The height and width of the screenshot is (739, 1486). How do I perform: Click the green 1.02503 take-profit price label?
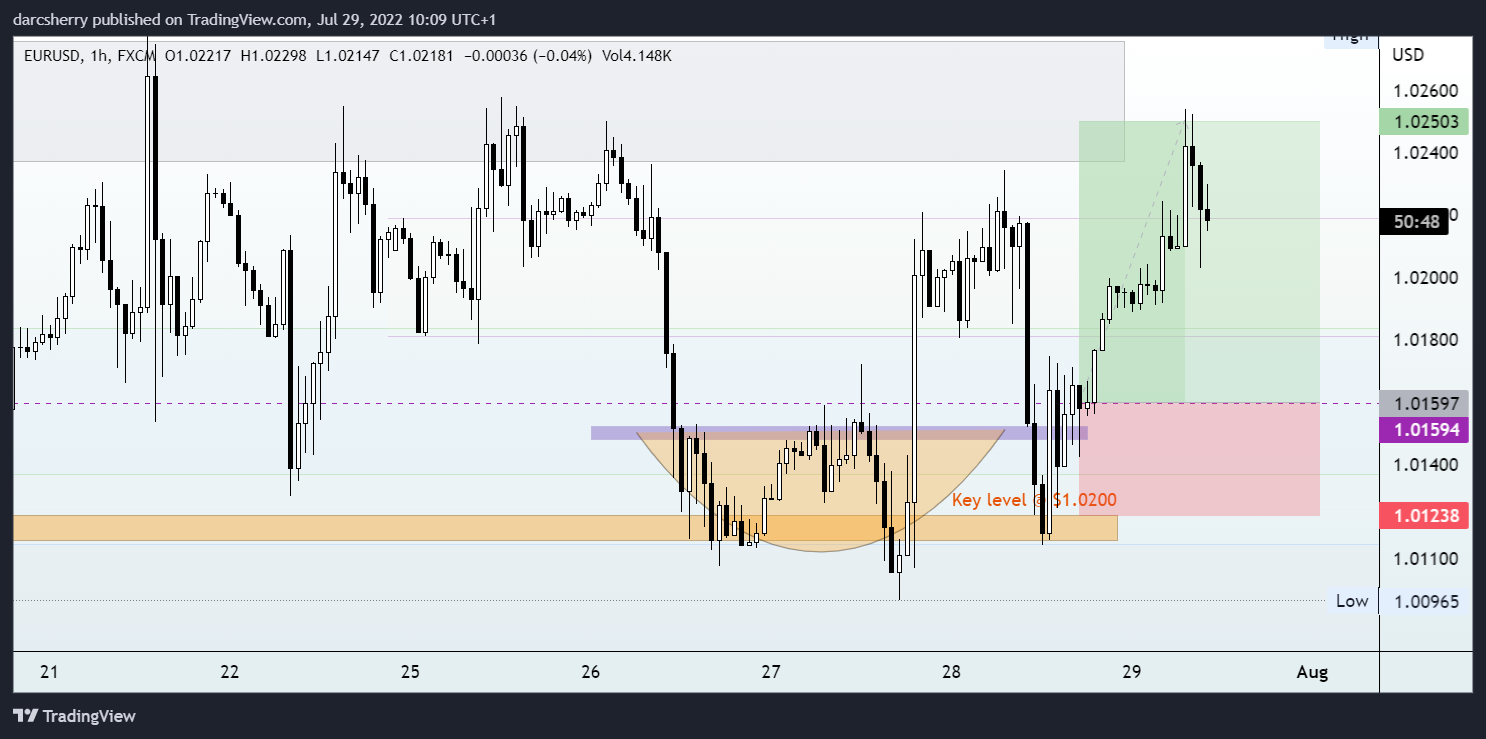pyautogui.click(x=1425, y=122)
